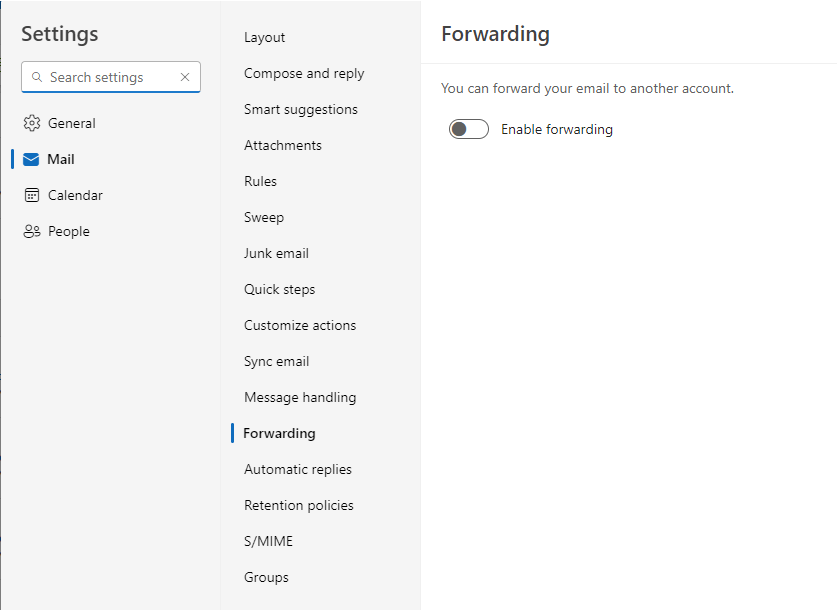Select the Attachments option
This screenshot has width=837, height=610.
point(283,145)
